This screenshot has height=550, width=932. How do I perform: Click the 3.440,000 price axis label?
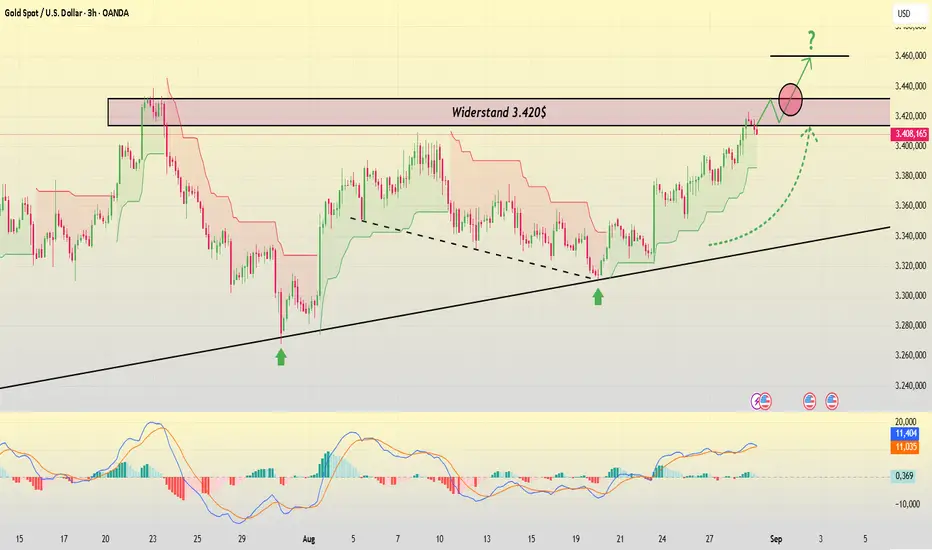[910, 86]
